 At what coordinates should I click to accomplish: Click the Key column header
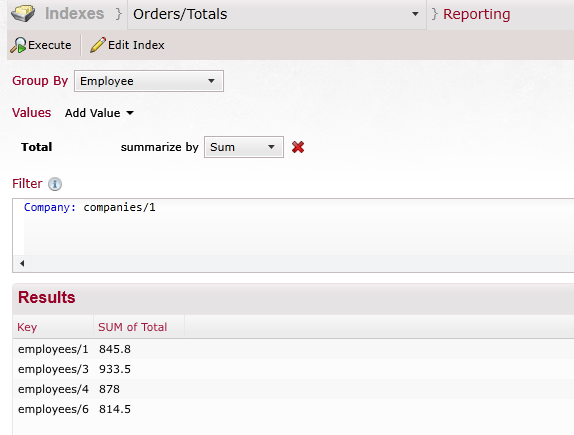click(53, 327)
